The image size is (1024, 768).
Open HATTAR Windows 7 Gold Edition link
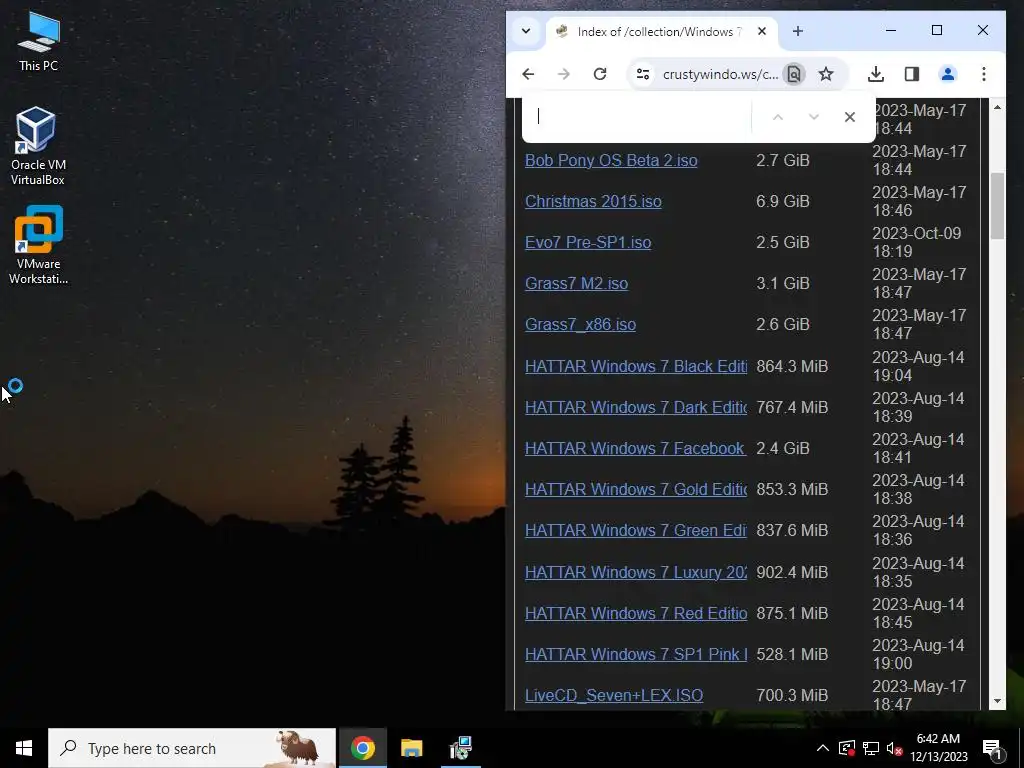pyautogui.click(x=635, y=490)
